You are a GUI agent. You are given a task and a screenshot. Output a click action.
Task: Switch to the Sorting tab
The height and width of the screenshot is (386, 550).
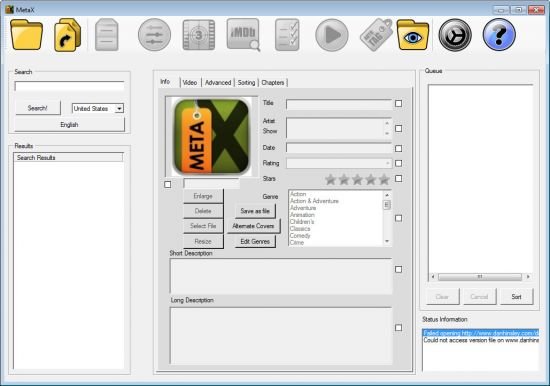coord(246,82)
